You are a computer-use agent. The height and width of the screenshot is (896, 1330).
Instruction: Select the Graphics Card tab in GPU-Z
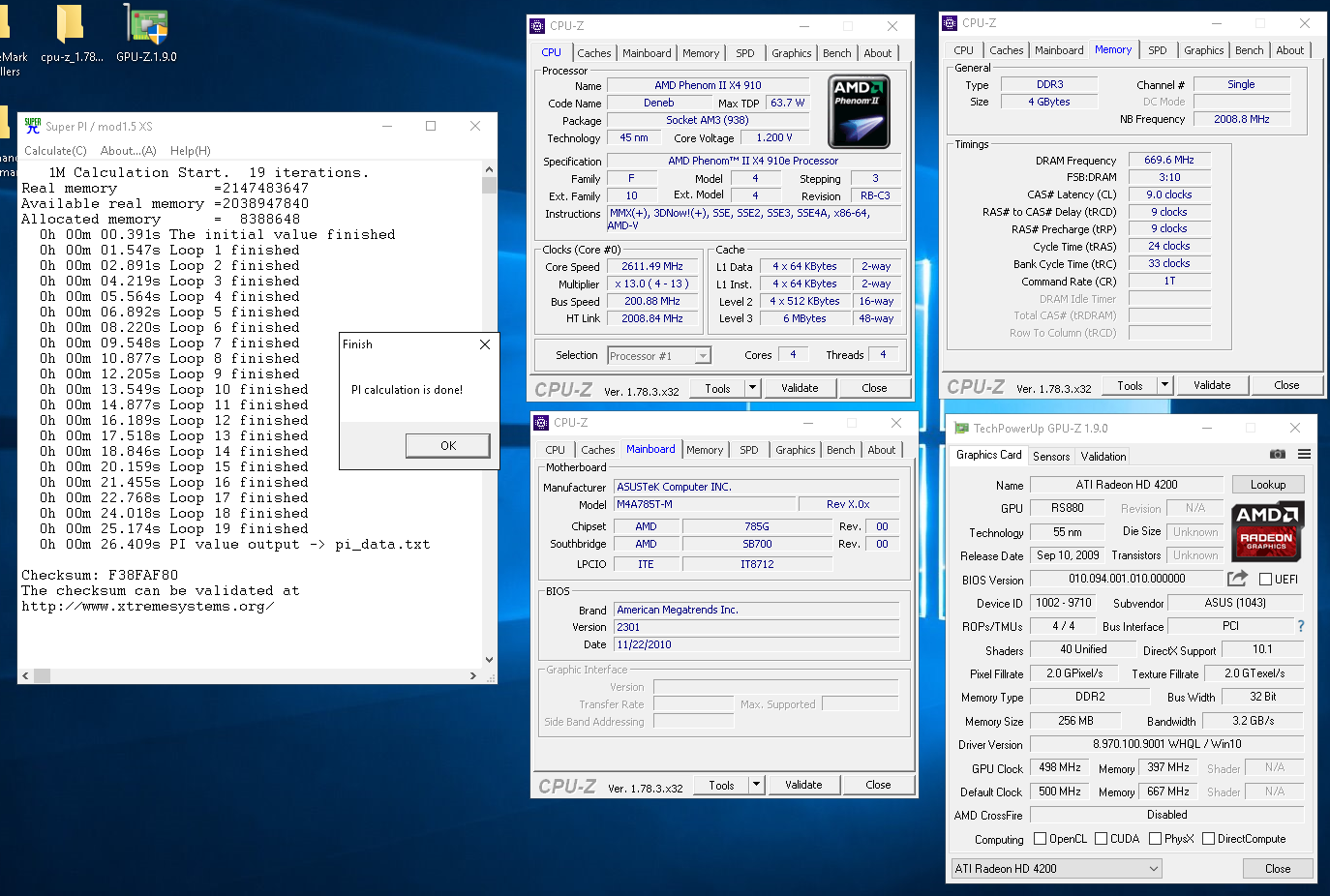pyautogui.click(x=988, y=455)
